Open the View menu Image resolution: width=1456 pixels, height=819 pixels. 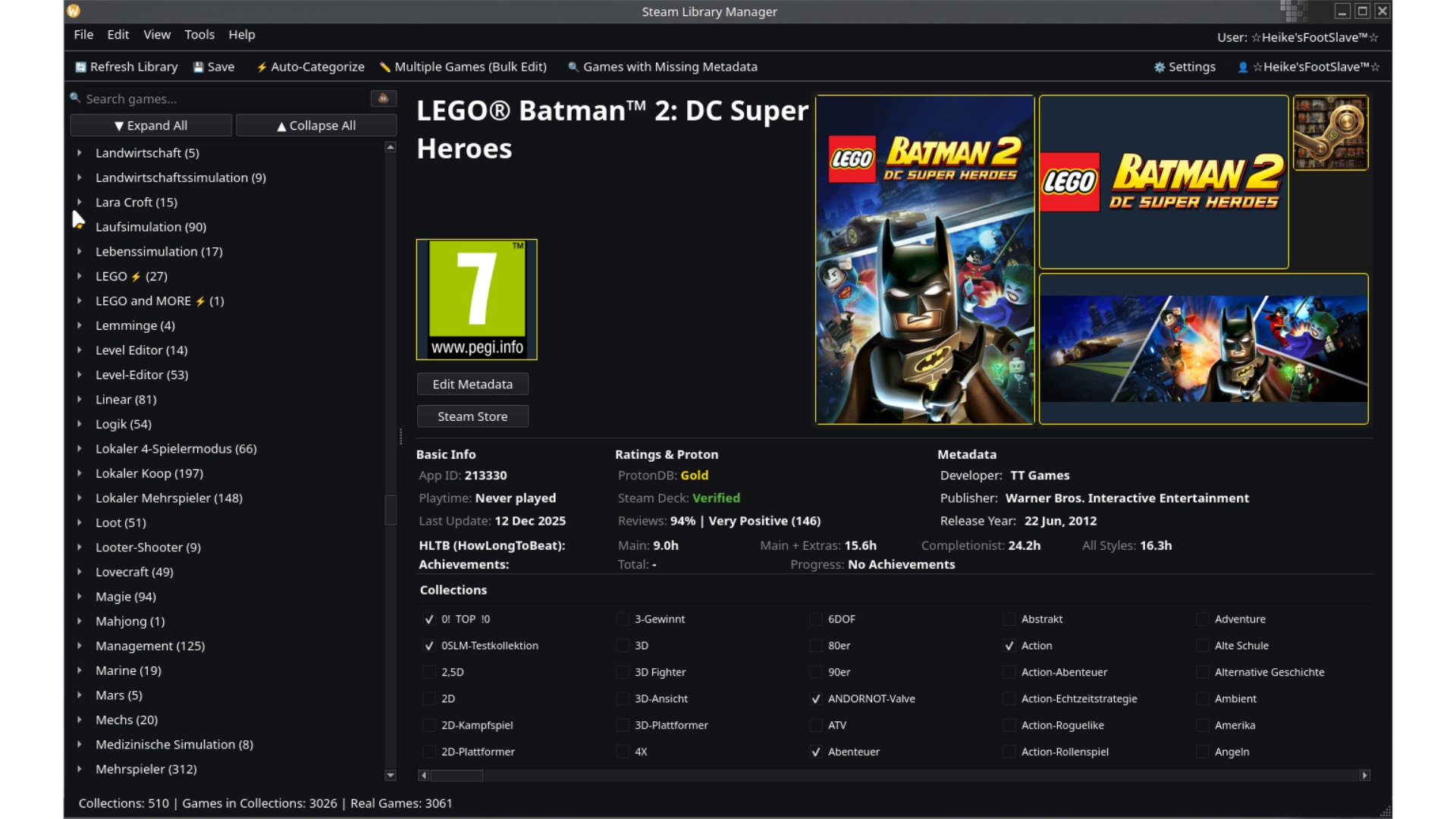(157, 34)
